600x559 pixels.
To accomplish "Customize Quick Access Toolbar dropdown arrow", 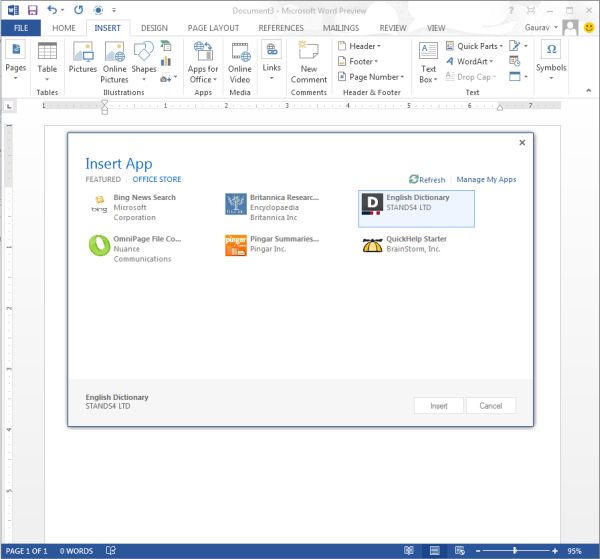I will click(x=114, y=10).
